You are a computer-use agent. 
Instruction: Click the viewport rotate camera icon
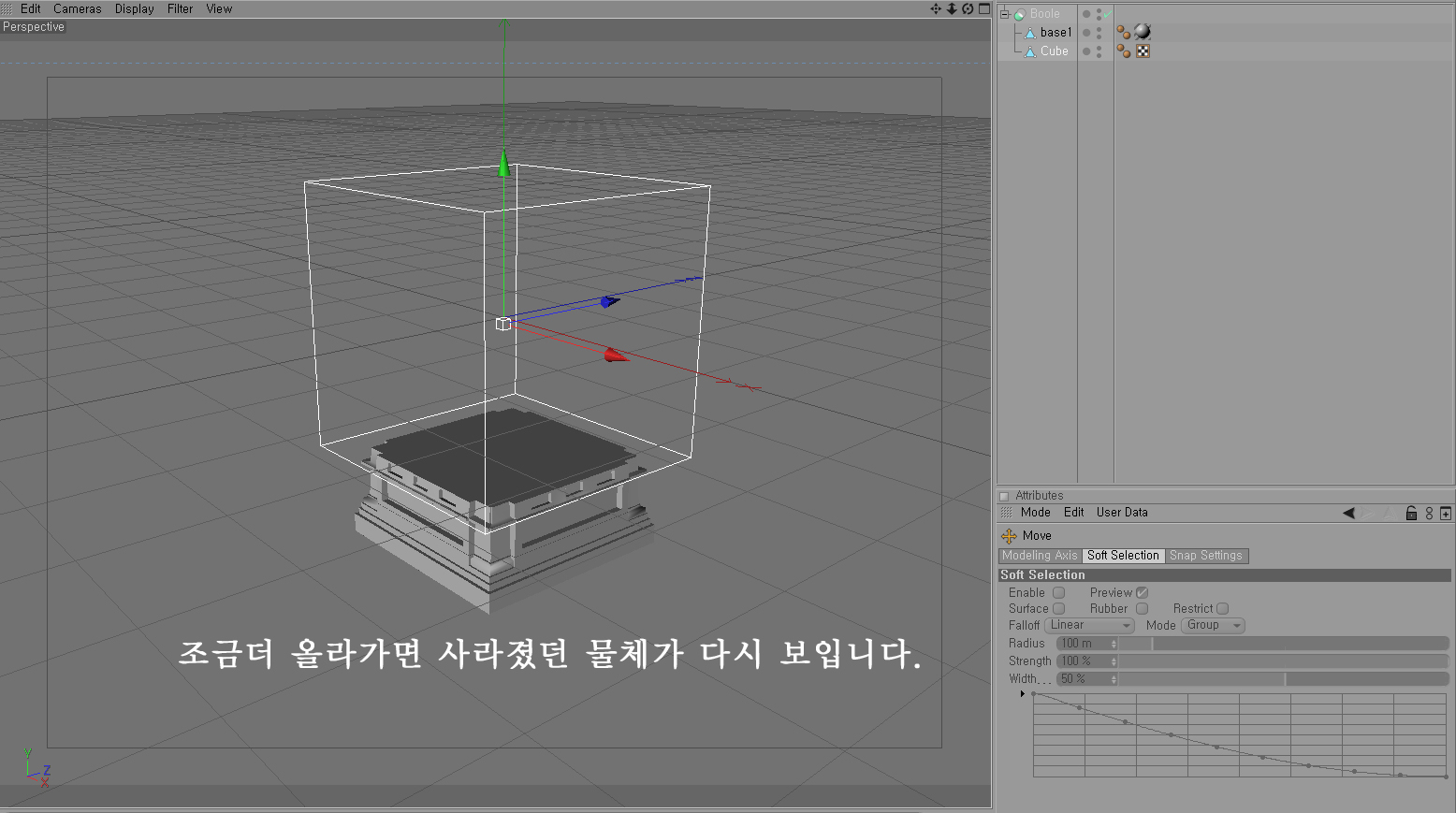968,8
